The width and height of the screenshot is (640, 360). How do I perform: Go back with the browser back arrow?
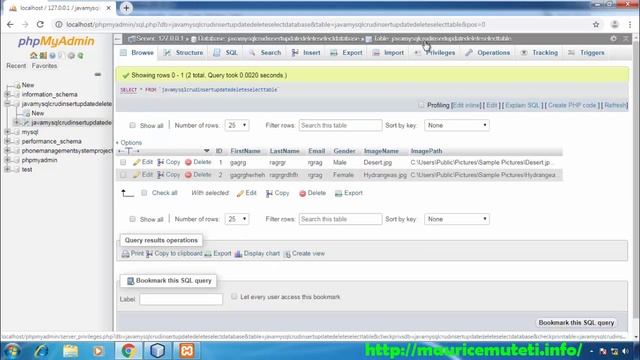(10, 24)
